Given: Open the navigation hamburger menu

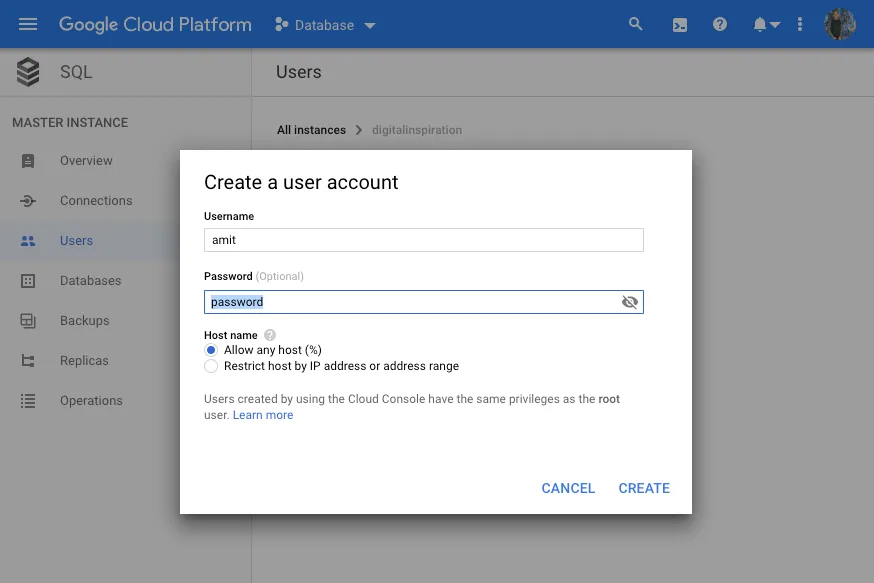Looking at the screenshot, I should point(27,24).
